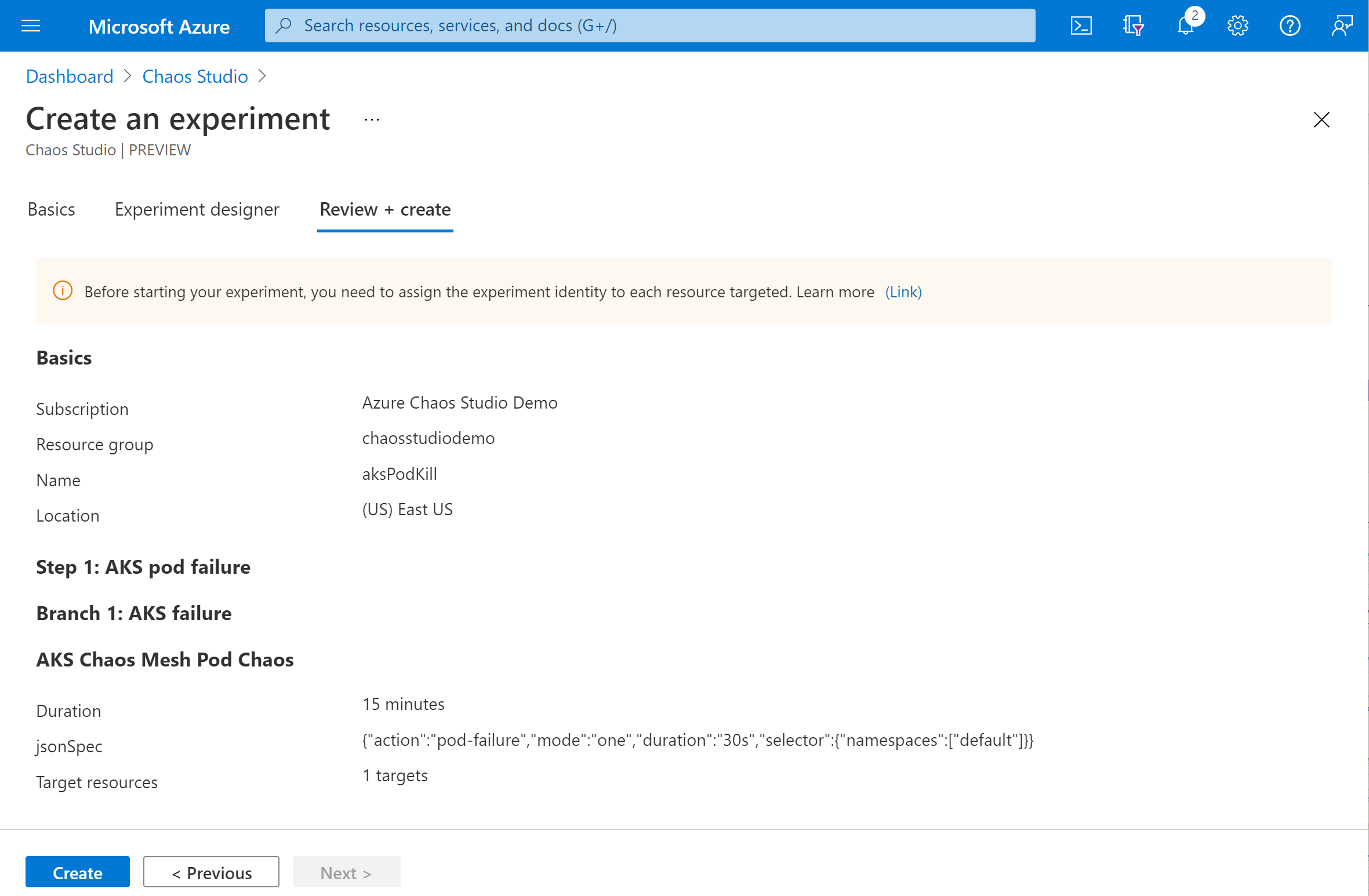This screenshot has width=1369, height=896.
Task: Open the Azure settings gear menu
Action: (x=1237, y=25)
